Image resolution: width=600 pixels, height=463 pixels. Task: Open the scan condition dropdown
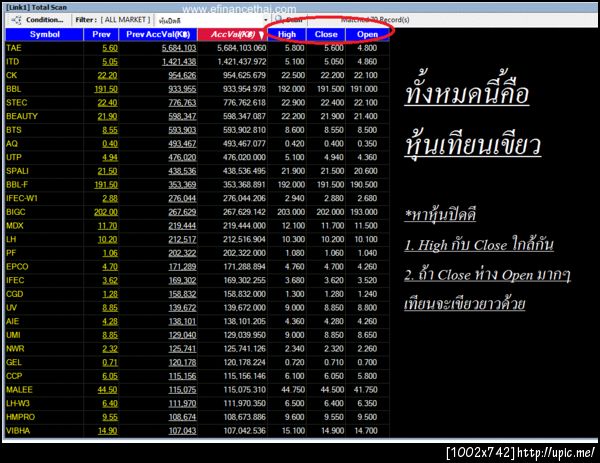266,20
